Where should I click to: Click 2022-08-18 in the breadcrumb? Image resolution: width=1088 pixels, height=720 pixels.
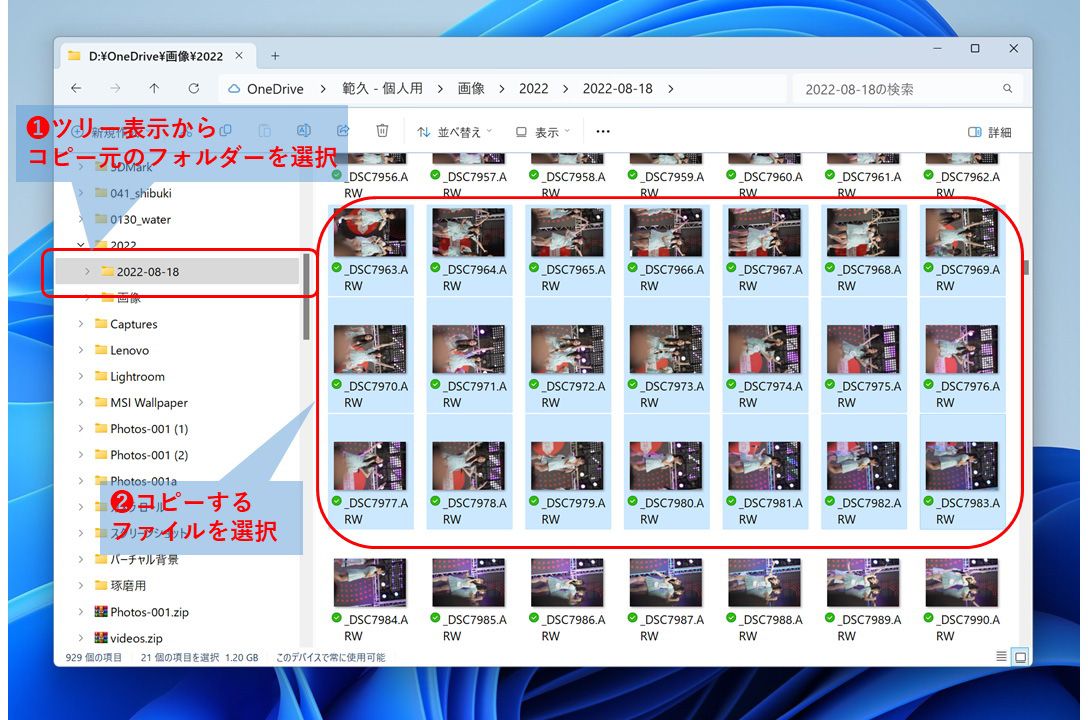point(618,89)
